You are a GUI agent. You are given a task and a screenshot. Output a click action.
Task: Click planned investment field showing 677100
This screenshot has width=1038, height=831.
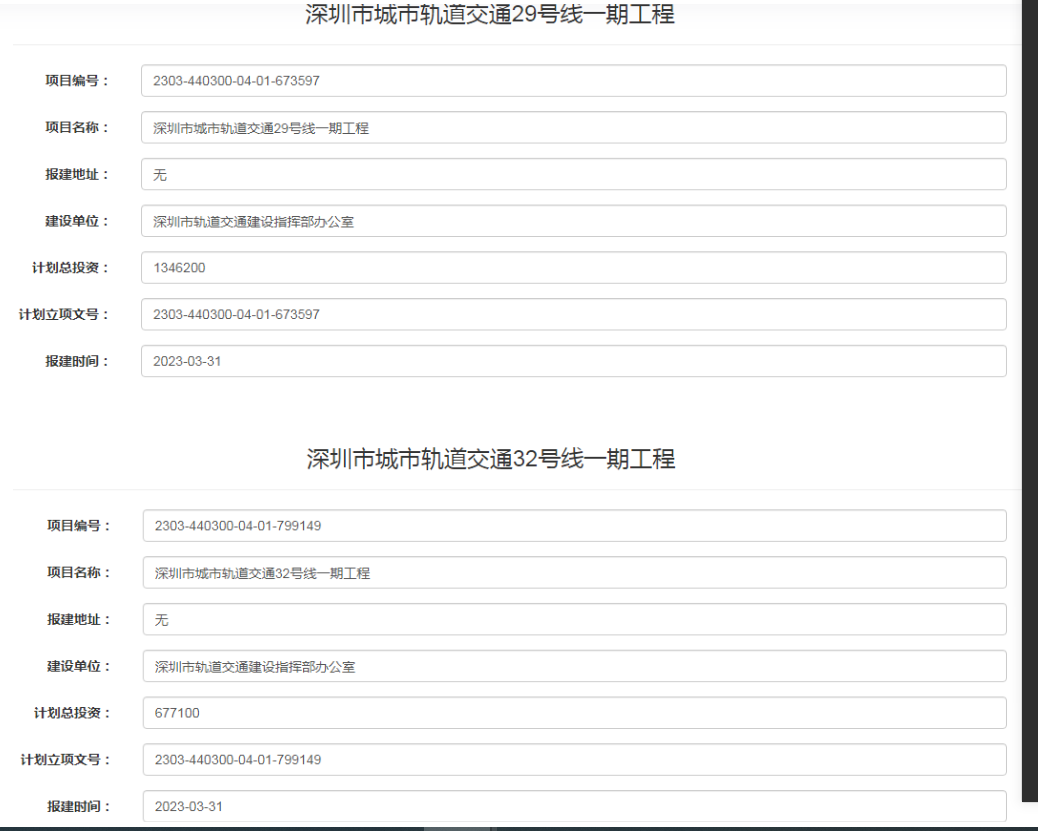(574, 713)
